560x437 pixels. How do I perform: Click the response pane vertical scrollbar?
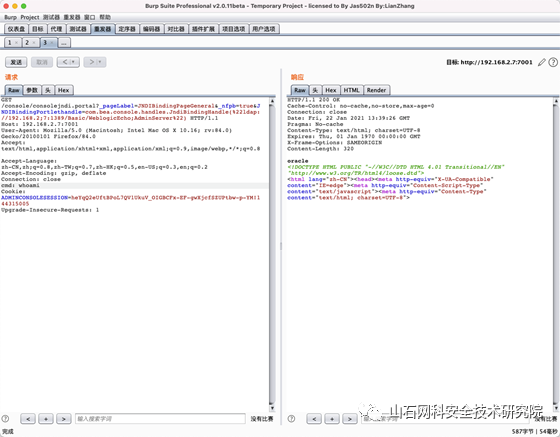coord(556,254)
